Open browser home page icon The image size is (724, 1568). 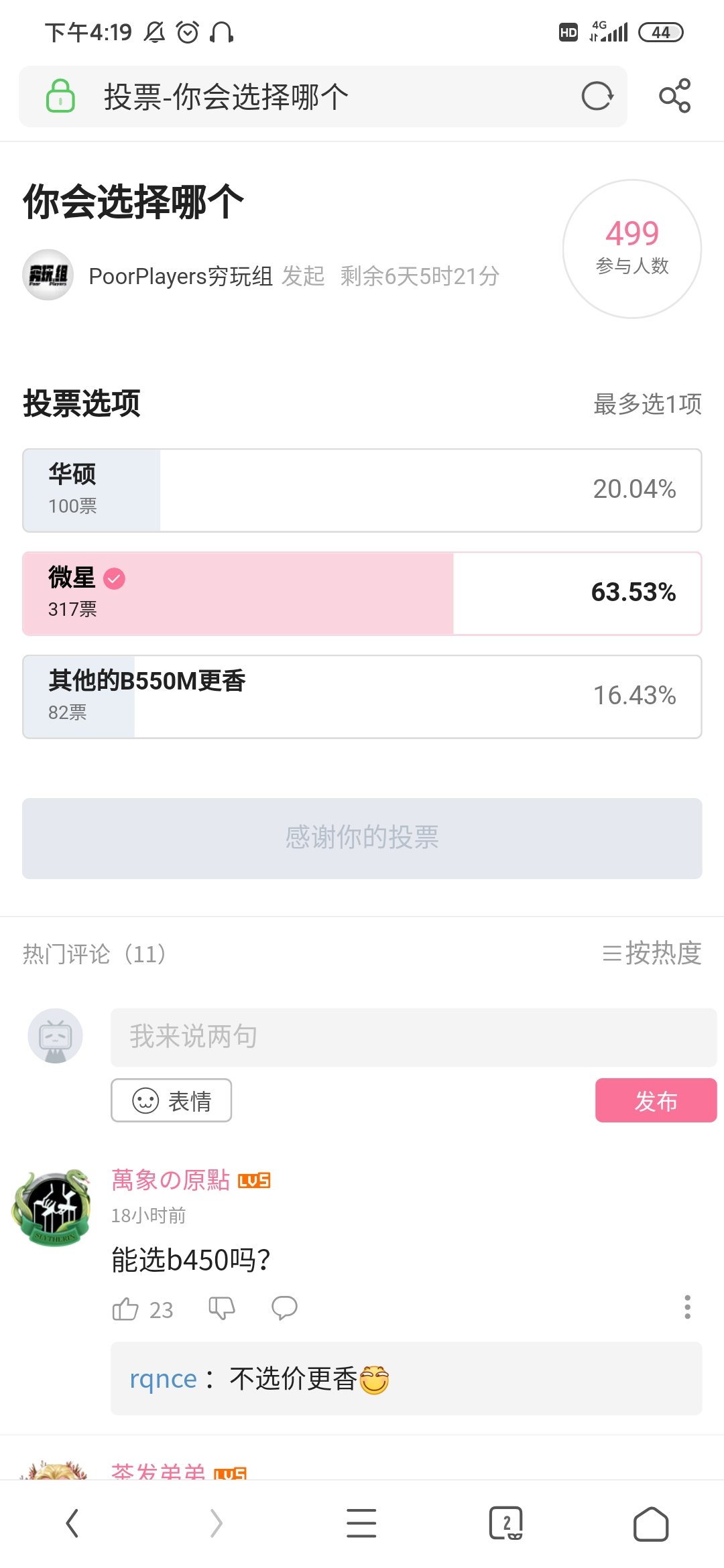651,1524
